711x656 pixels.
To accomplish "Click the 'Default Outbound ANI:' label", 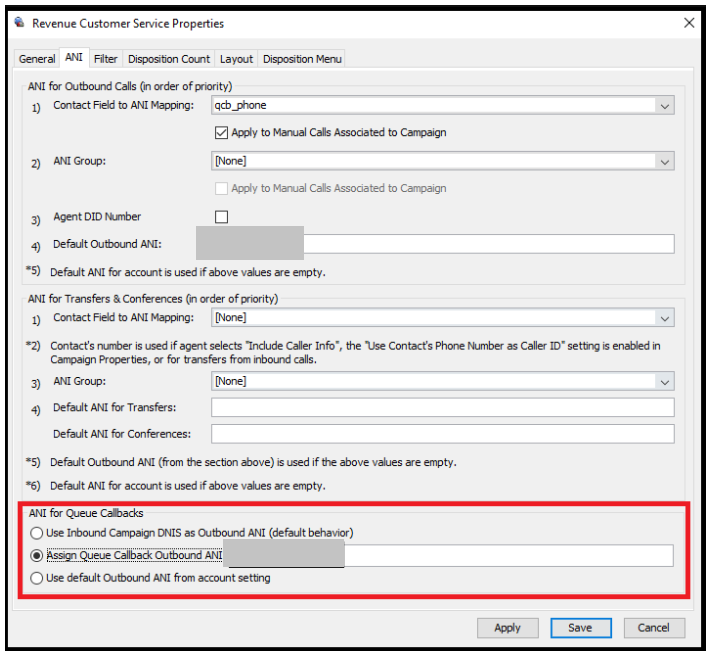I will pyautogui.click(x=107, y=244).
